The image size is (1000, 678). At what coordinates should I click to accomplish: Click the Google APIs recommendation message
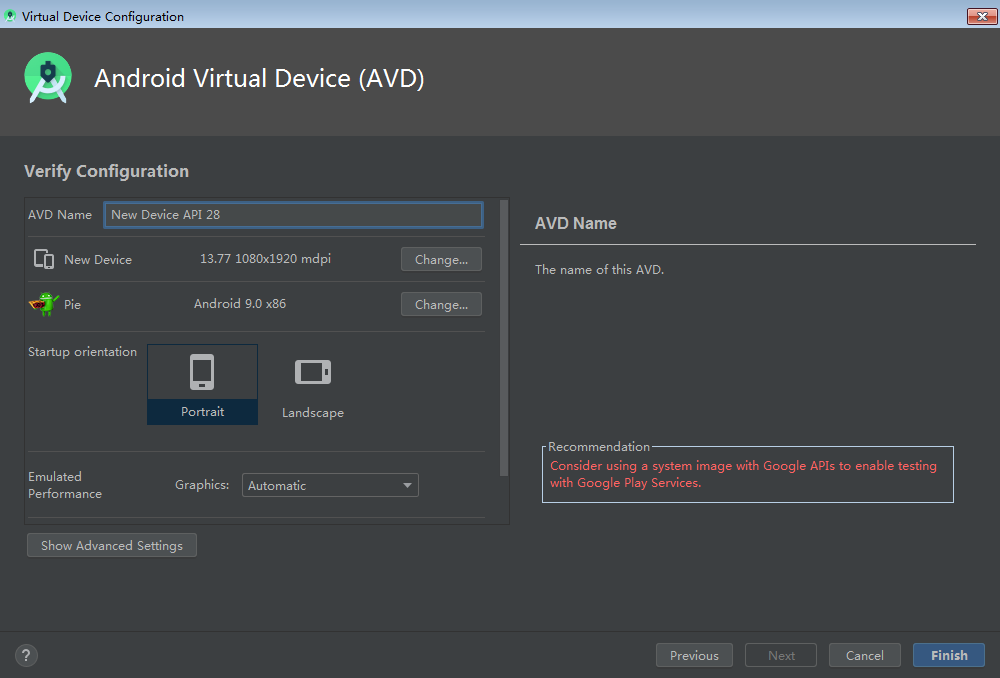[743, 475]
